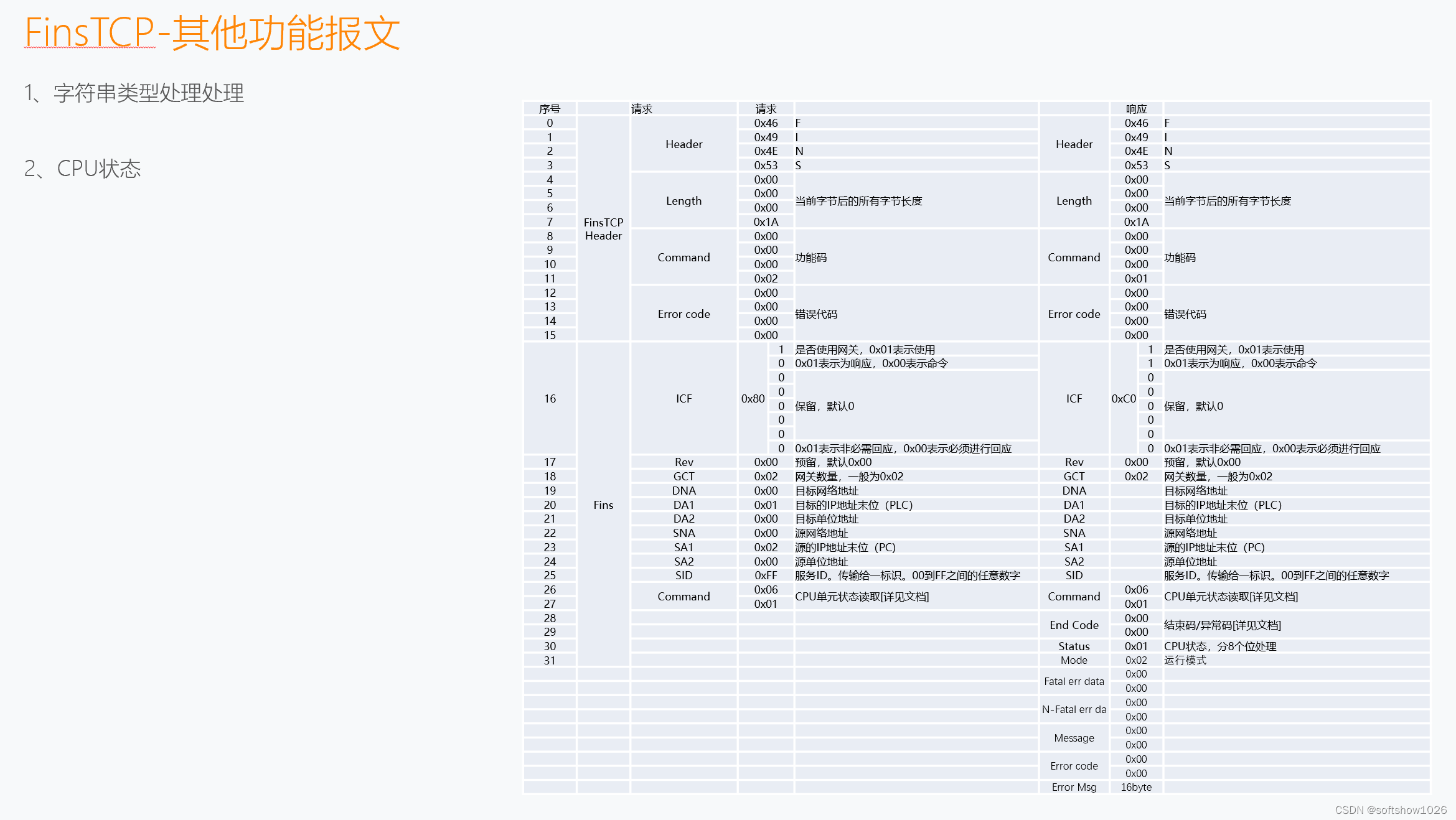
Task: Click sequence number "7" in 序号 column
Action: pos(550,222)
